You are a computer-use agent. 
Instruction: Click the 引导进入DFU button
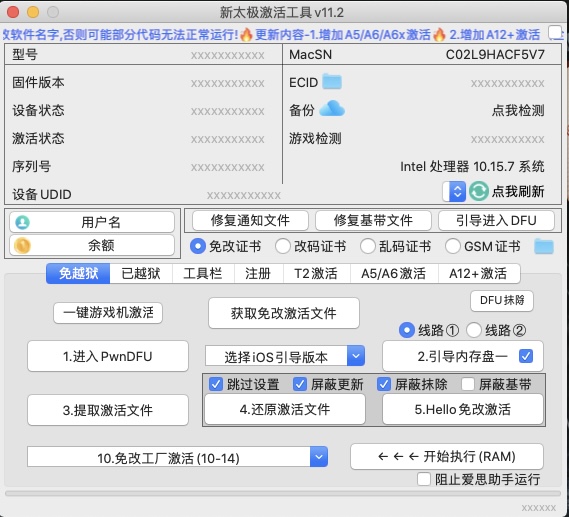click(x=496, y=220)
